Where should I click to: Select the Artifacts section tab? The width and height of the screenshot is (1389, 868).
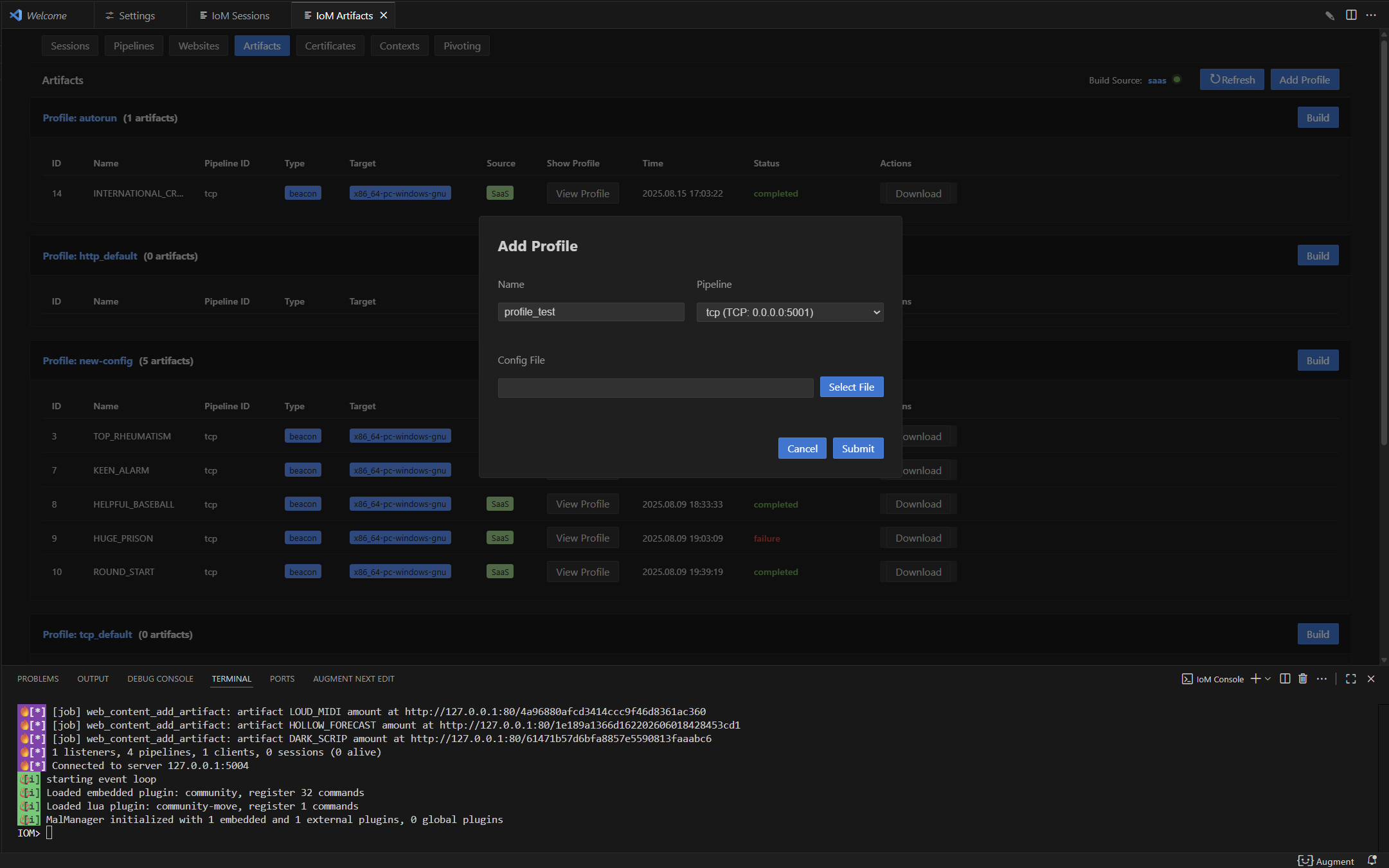tap(262, 46)
